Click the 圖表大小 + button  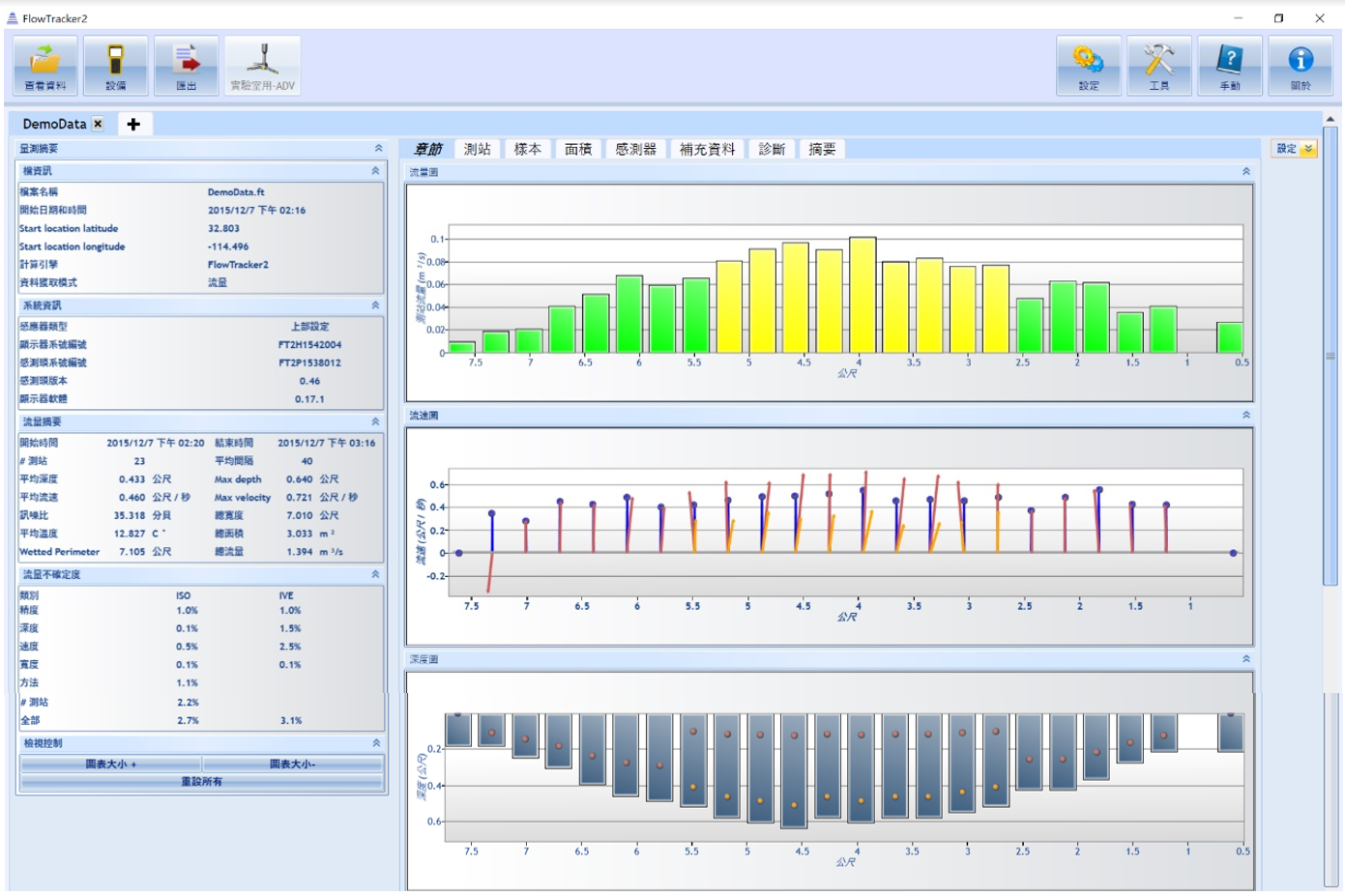click(110, 764)
